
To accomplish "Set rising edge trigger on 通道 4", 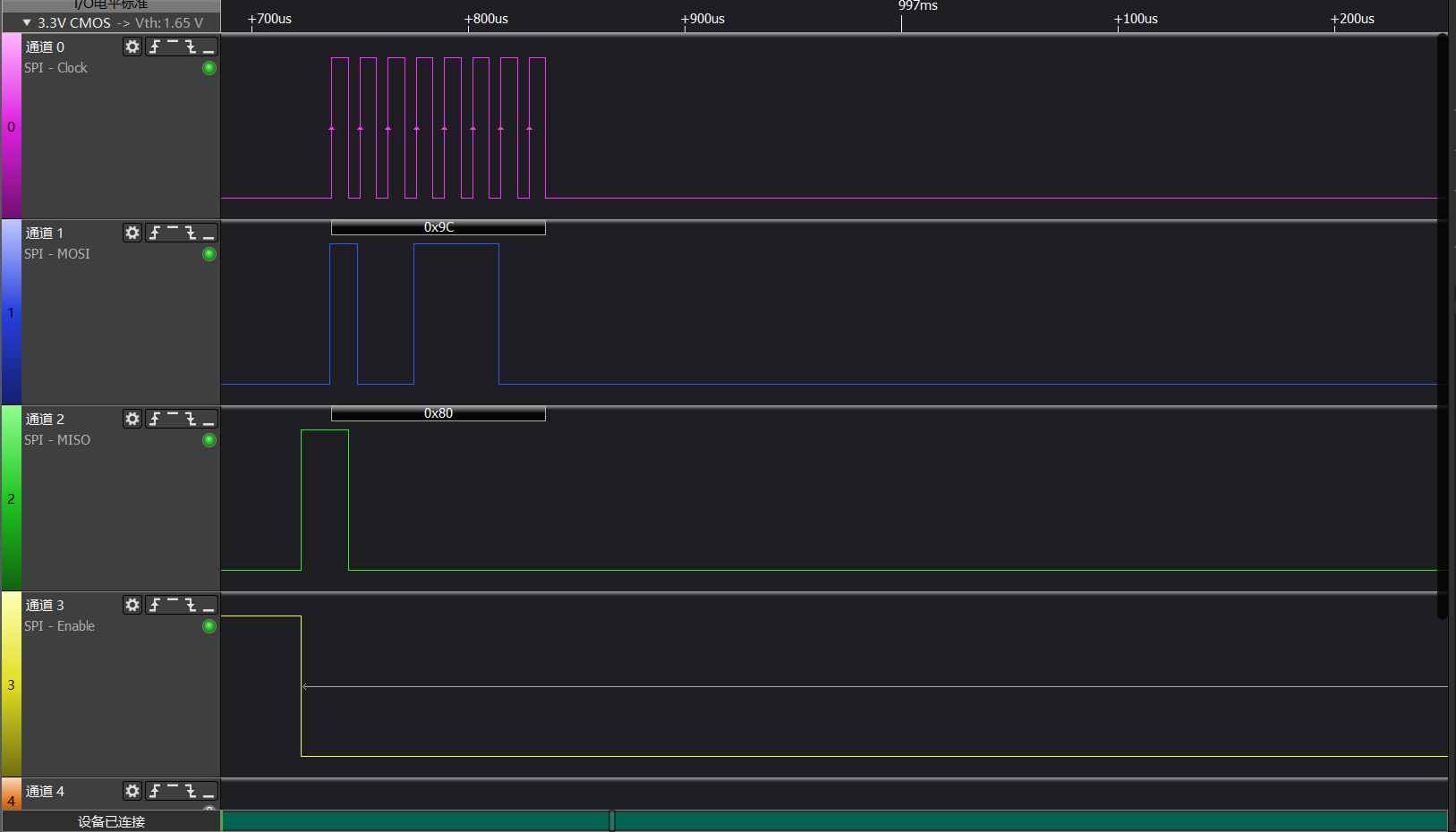I will coord(155,791).
